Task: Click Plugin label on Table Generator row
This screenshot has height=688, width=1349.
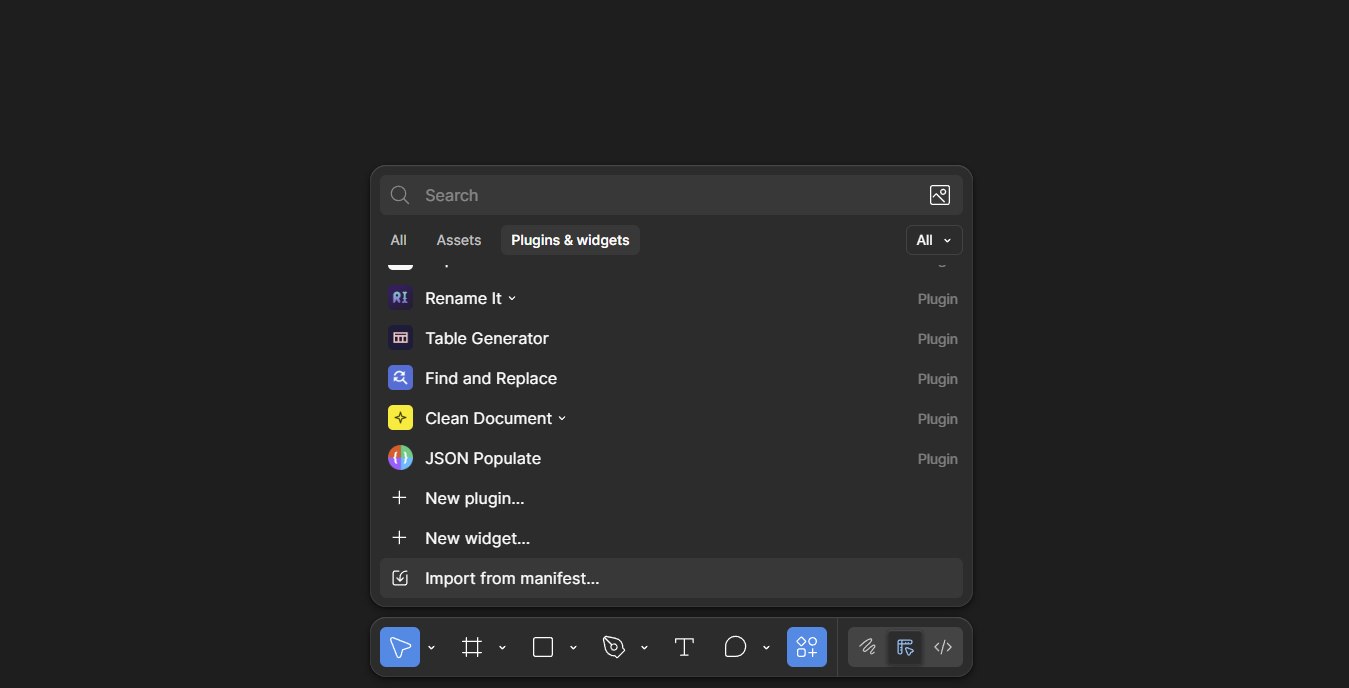Action: [x=937, y=339]
